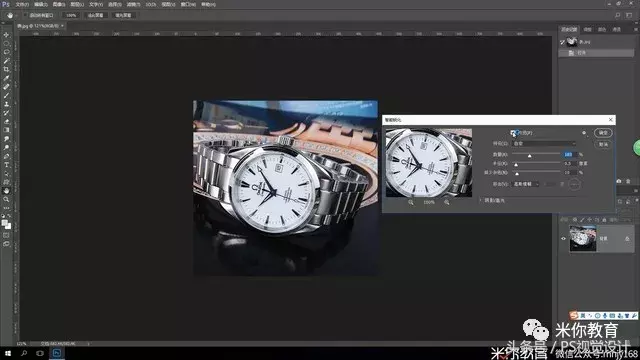Viewport: 640px width, 360px height.
Task: Click the OK button in sharpen dialog
Action: pyautogui.click(x=603, y=133)
